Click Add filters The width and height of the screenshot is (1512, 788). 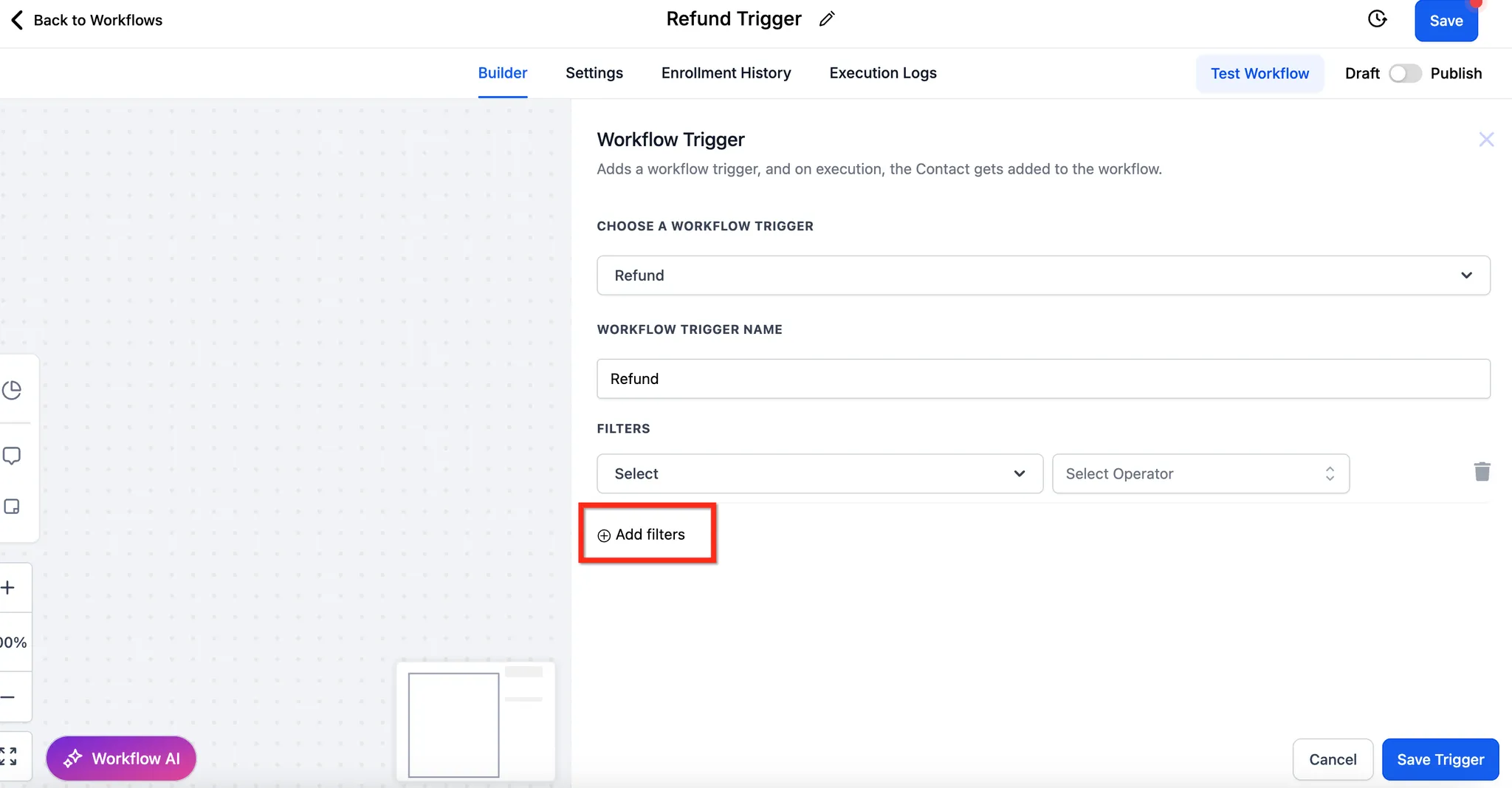pyautogui.click(x=642, y=535)
